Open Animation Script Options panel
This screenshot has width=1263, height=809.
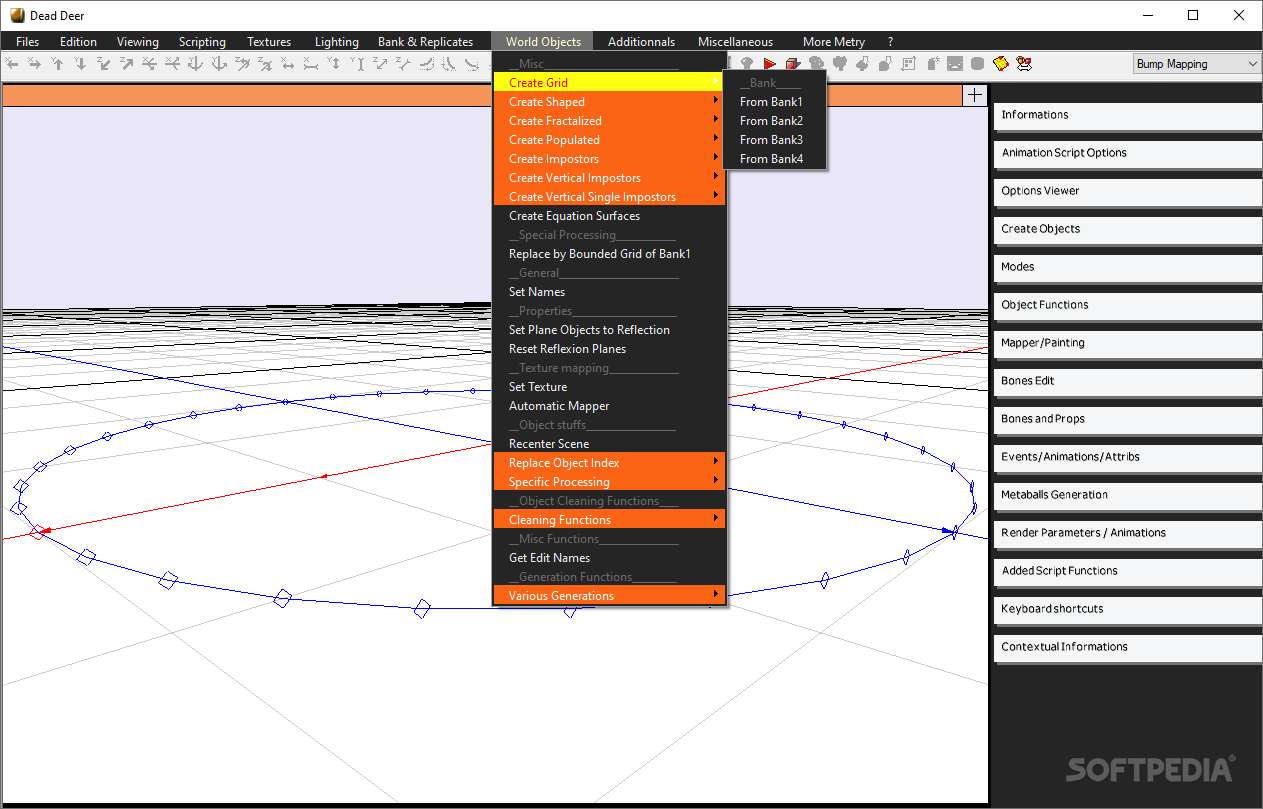[x=1128, y=153]
